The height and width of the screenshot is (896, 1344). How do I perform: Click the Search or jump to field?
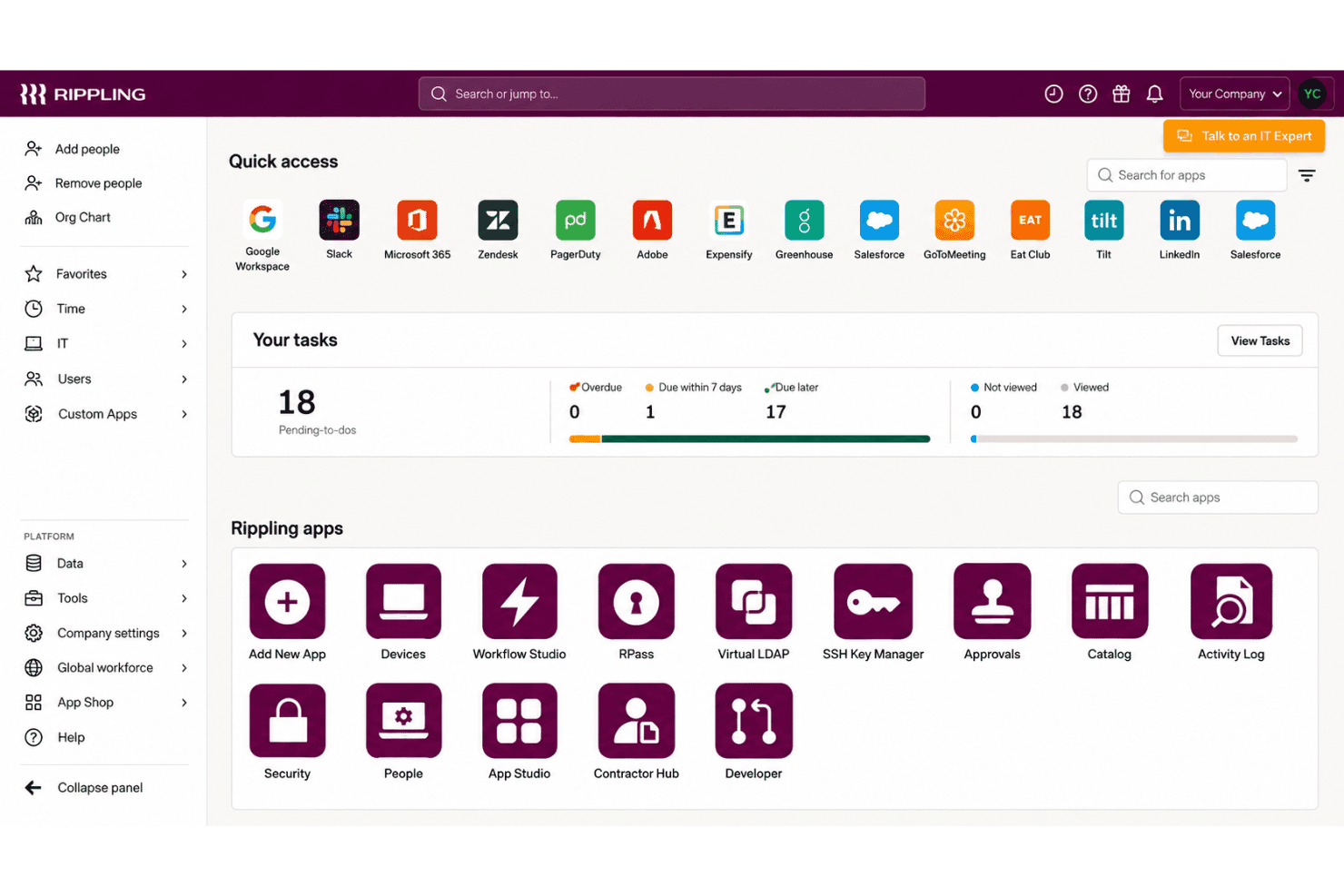pos(671,94)
